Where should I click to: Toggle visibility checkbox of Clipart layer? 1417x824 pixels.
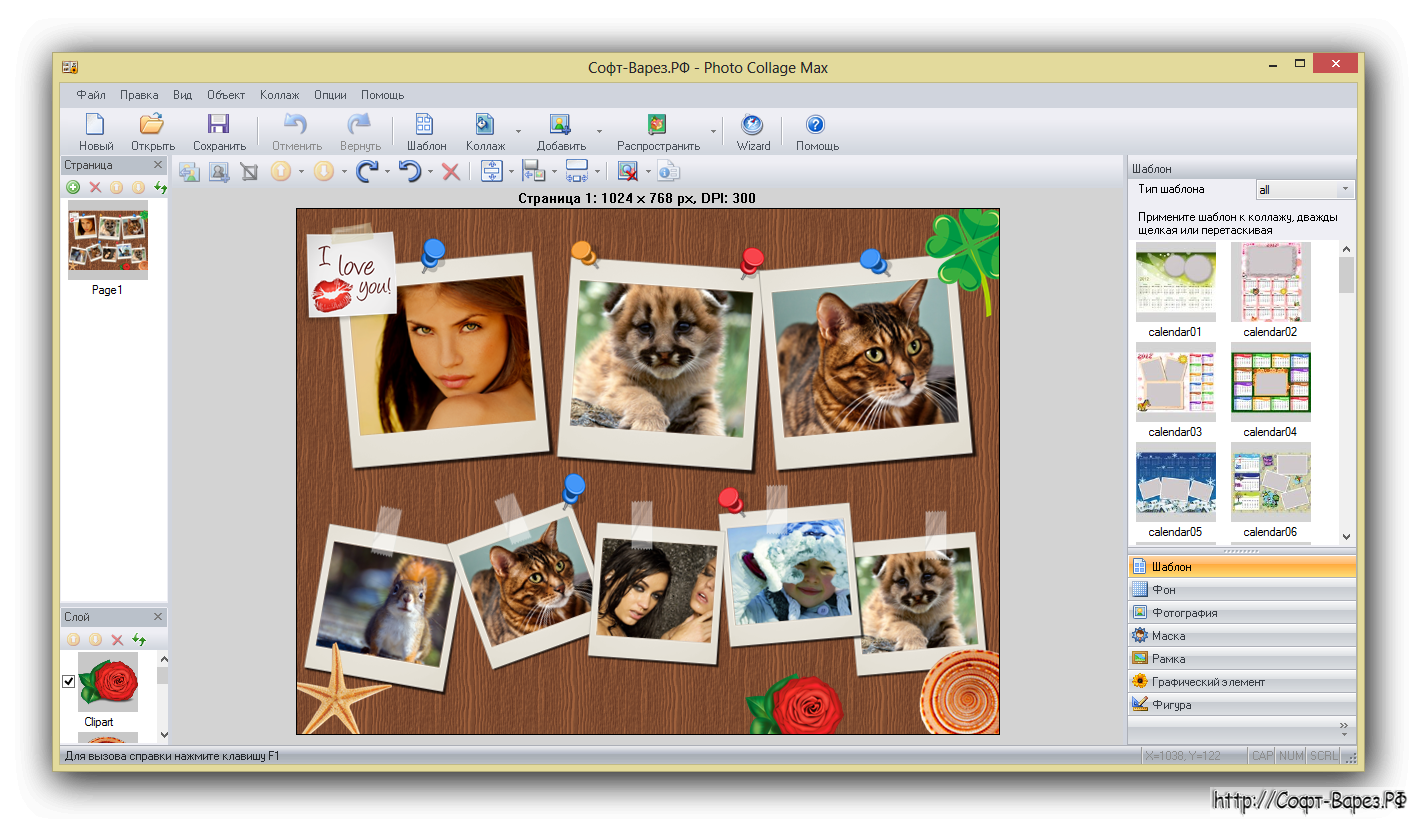(69, 682)
